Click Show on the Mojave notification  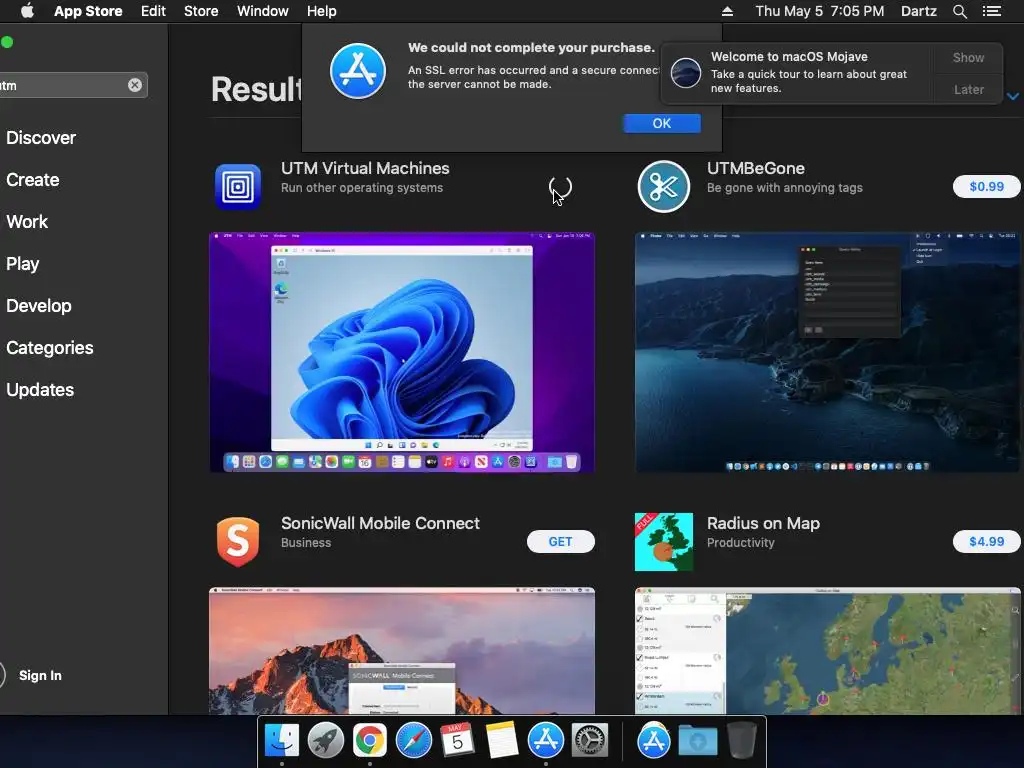(x=968, y=57)
